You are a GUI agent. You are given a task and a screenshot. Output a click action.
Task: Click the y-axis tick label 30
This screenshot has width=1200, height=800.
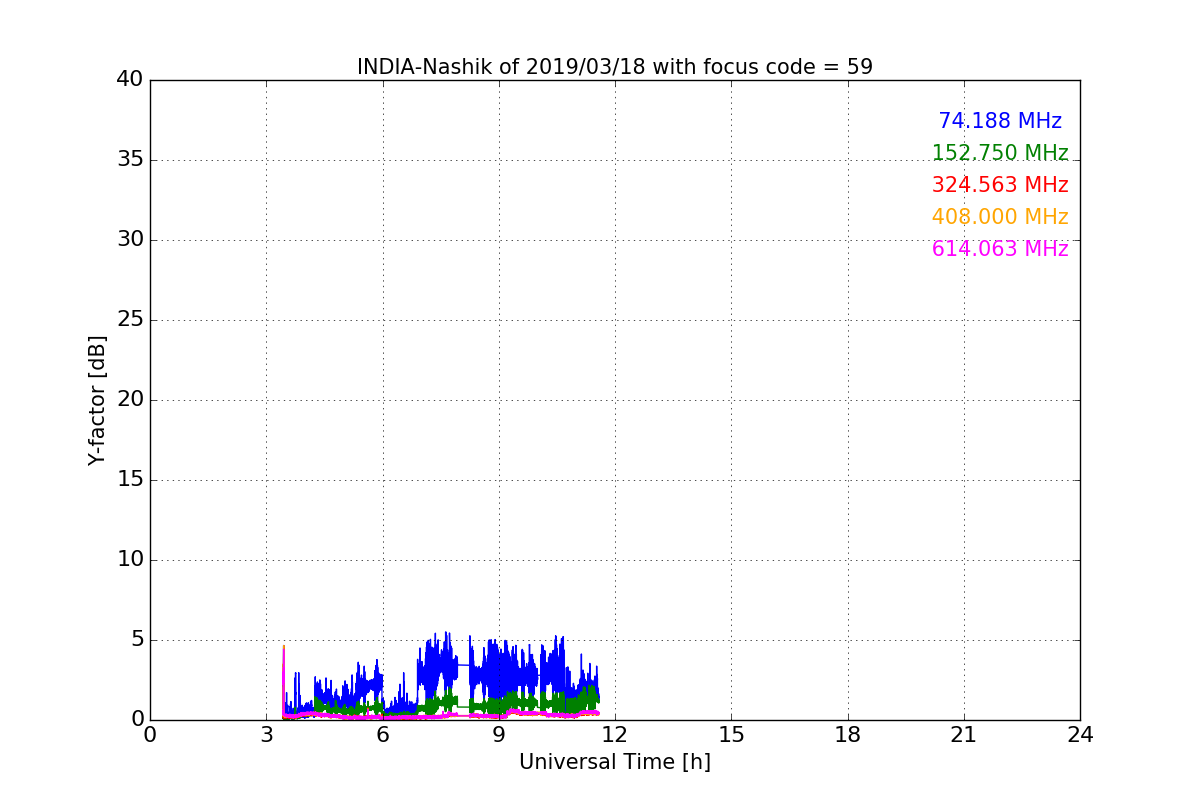(x=130, y=240)
